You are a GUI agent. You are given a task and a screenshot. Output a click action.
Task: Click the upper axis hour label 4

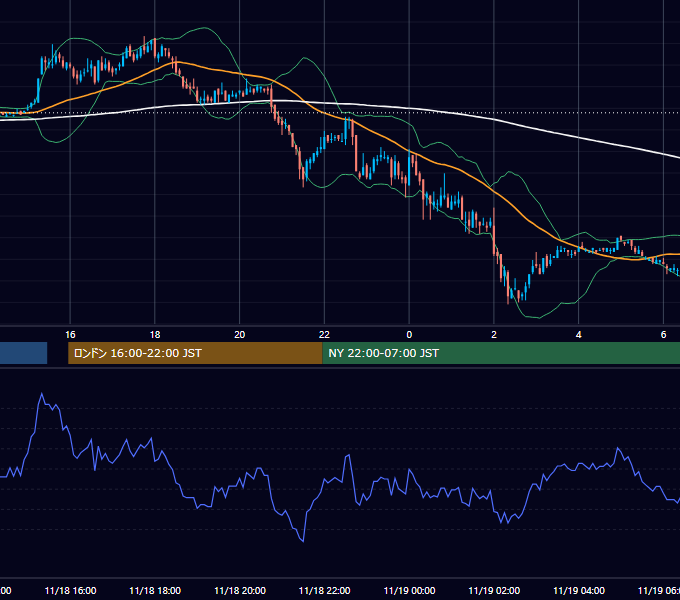[x=579, y=335]
